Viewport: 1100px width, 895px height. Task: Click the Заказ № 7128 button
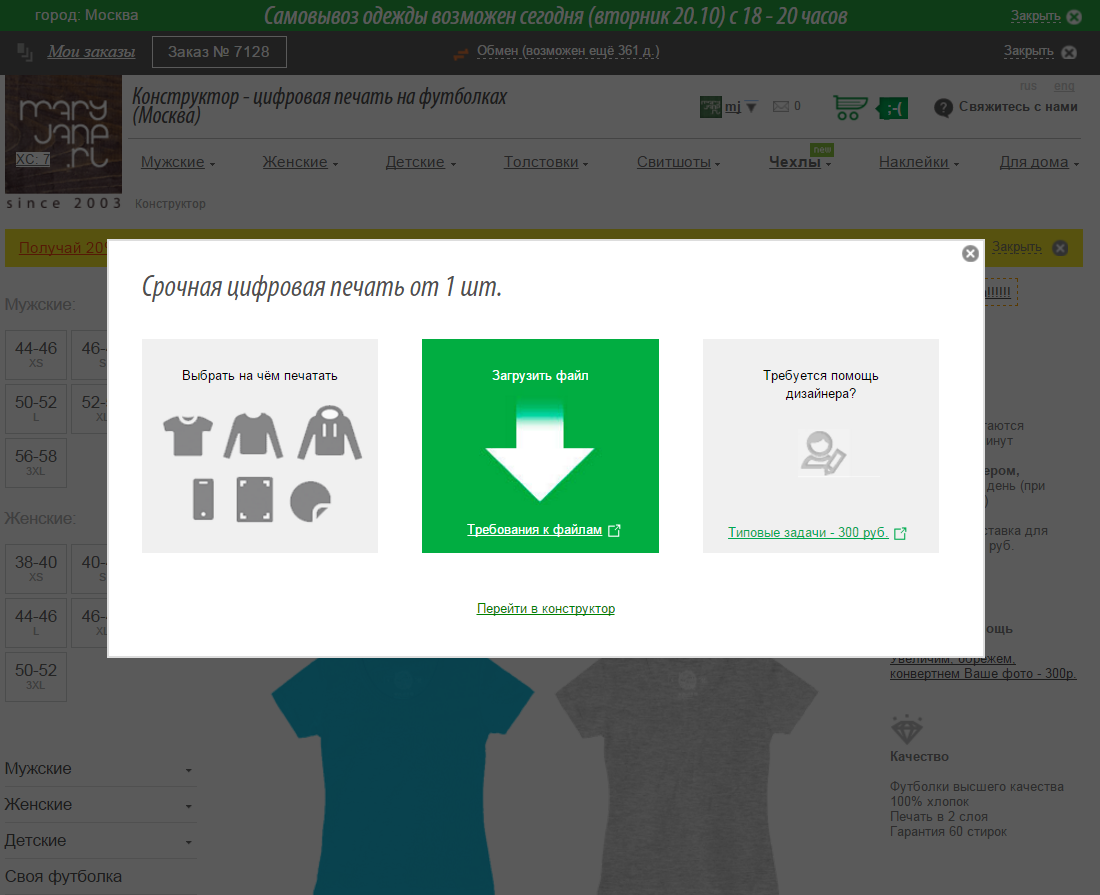tap(219, 52)
